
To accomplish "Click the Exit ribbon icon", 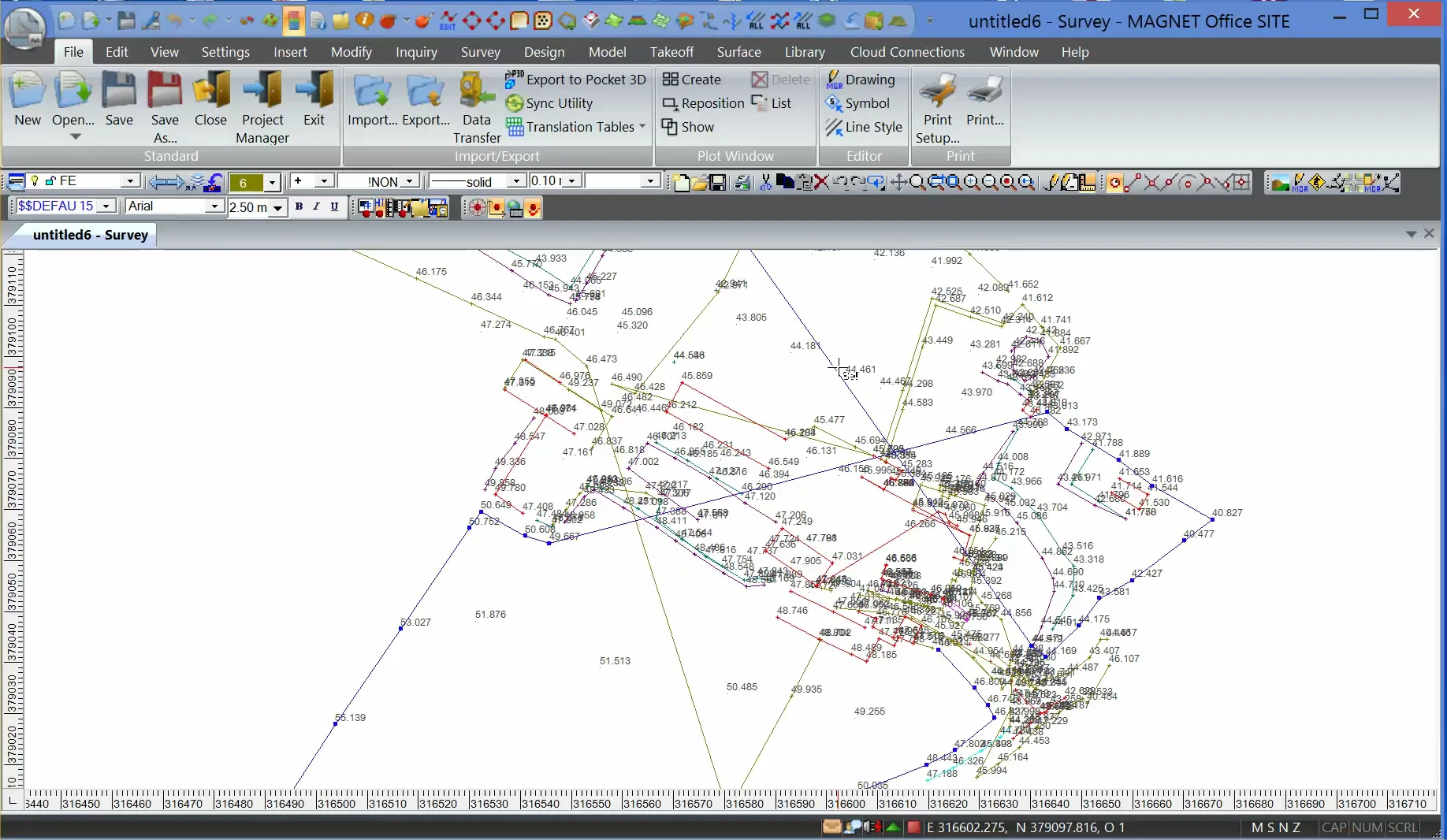I will coord(314,99).
